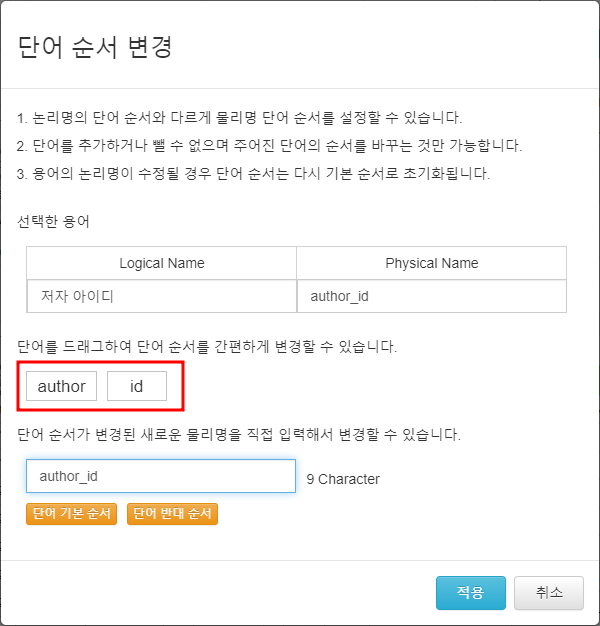600x626 pixels.
Task: Click the 선택한 용어 section label
Action: (53, 221)
